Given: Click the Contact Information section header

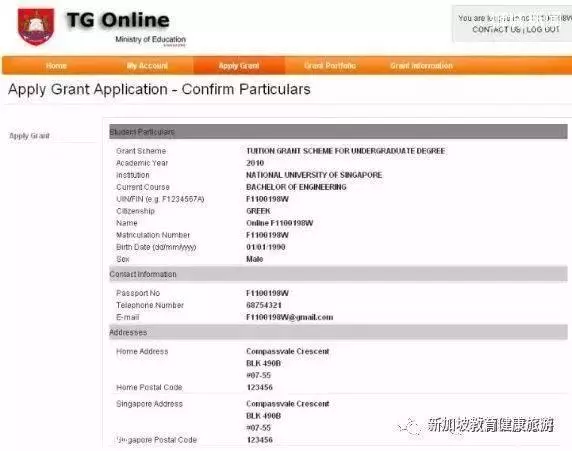Looking at the screenshot, I should point(338,274).
